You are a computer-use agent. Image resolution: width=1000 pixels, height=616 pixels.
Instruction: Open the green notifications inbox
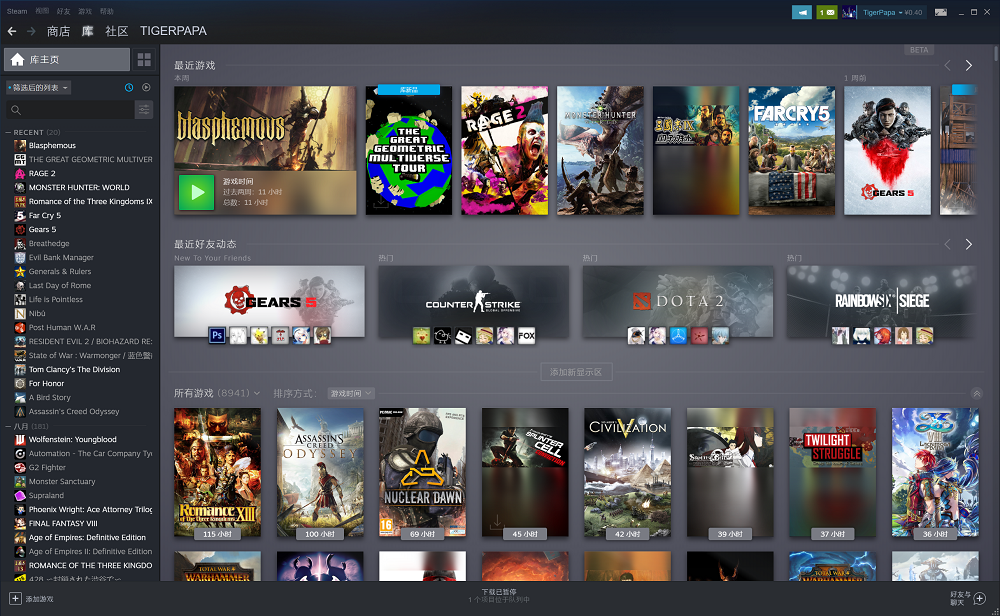click(827, 12)
